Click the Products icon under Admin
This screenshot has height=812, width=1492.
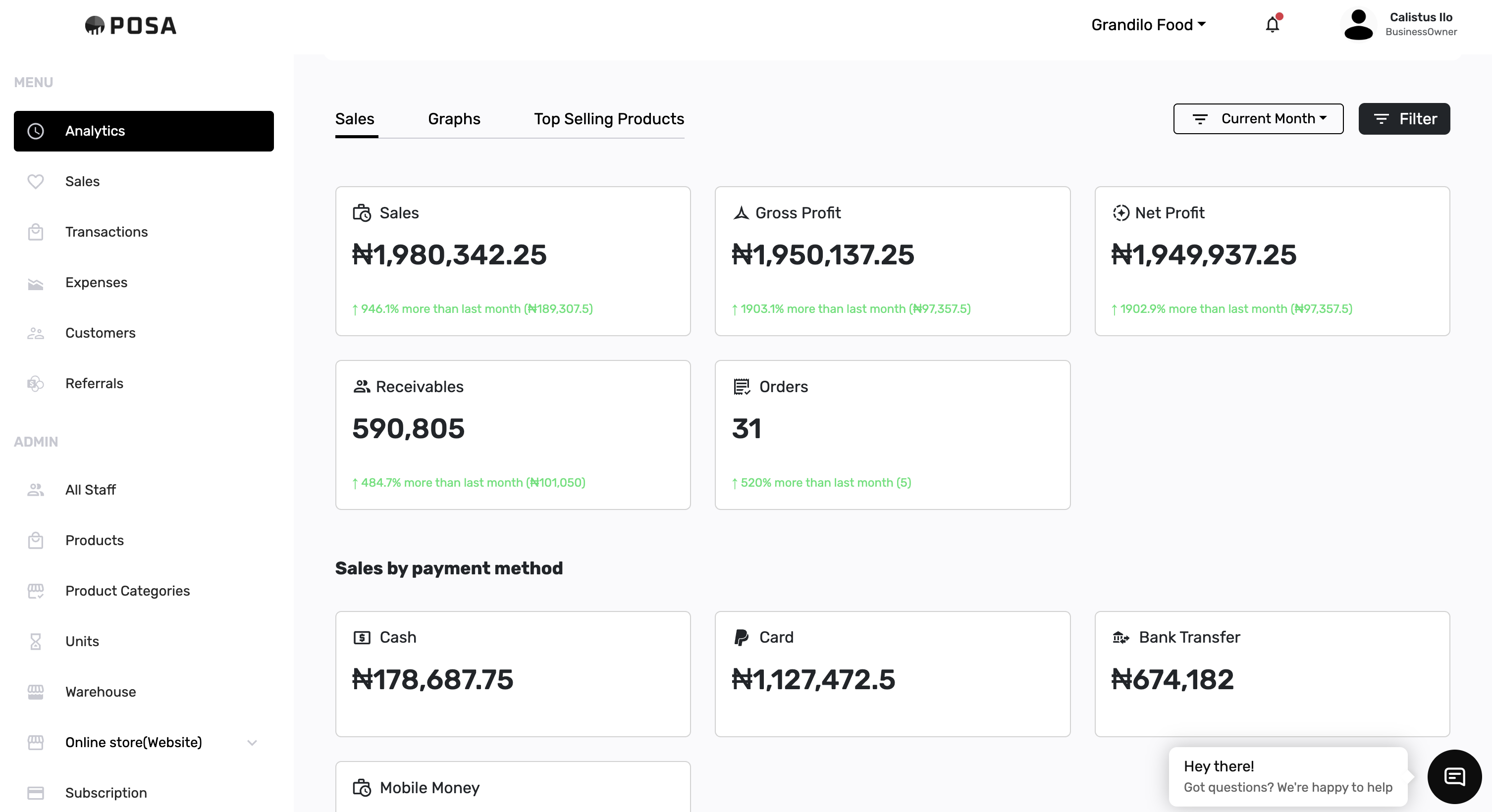(x=36, y=540)
